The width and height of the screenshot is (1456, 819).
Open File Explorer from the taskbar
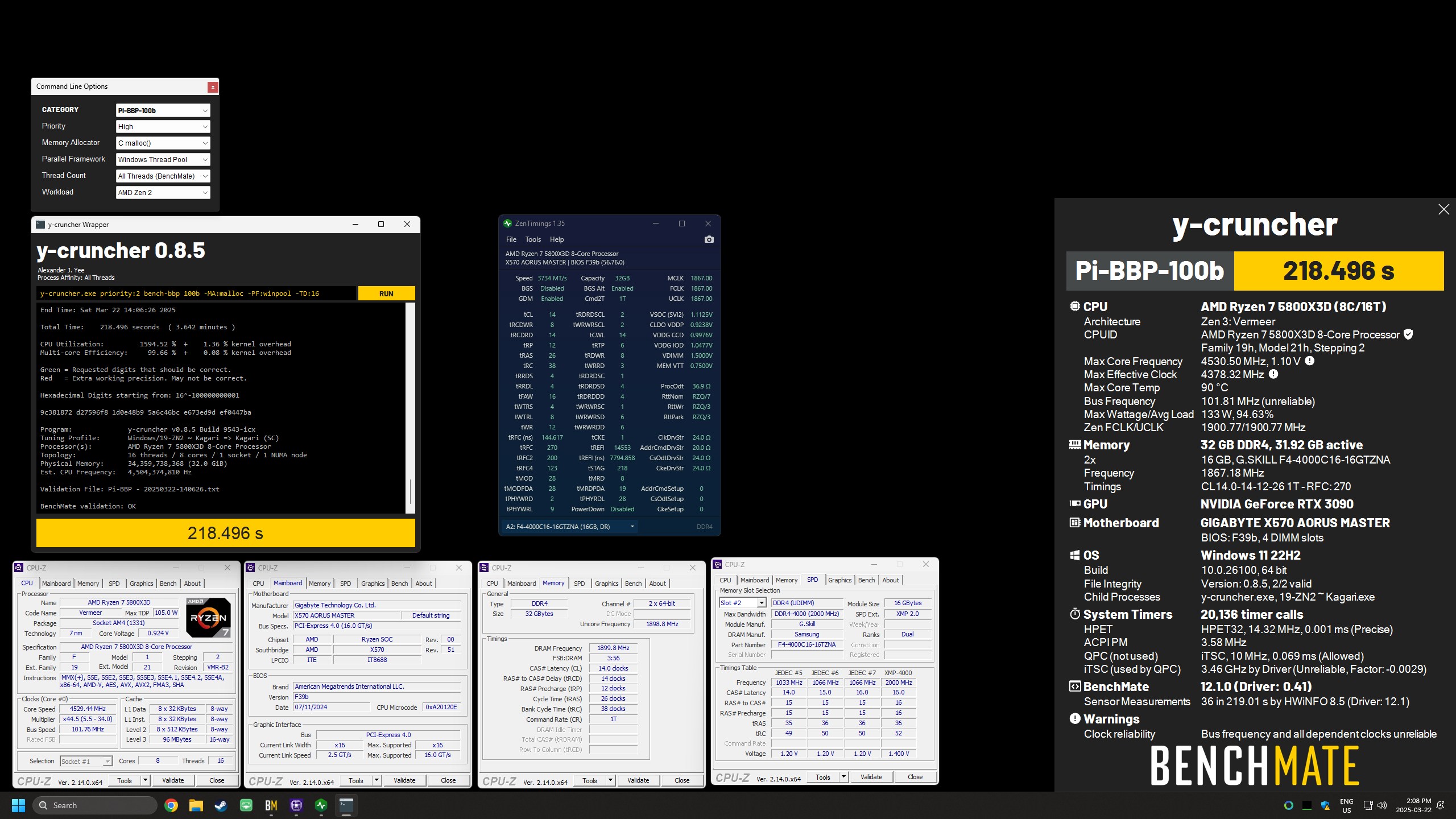coord(196,805)
